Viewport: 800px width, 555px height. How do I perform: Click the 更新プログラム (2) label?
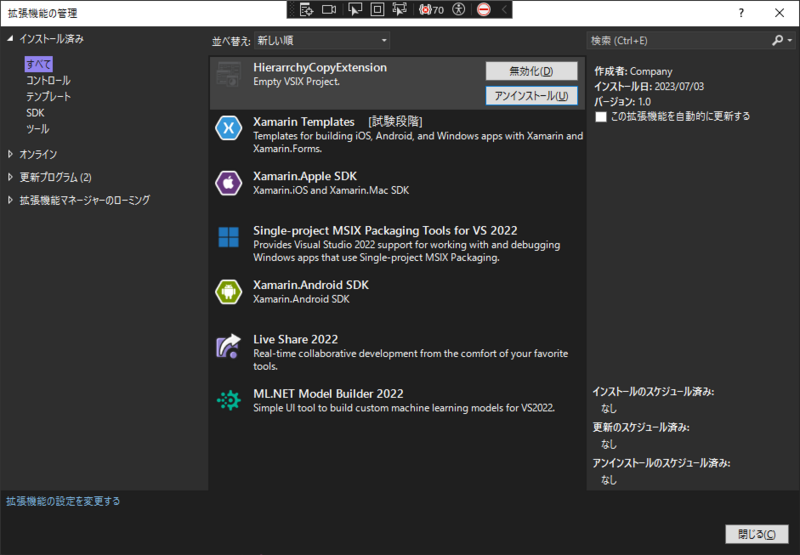click(56, 177)
